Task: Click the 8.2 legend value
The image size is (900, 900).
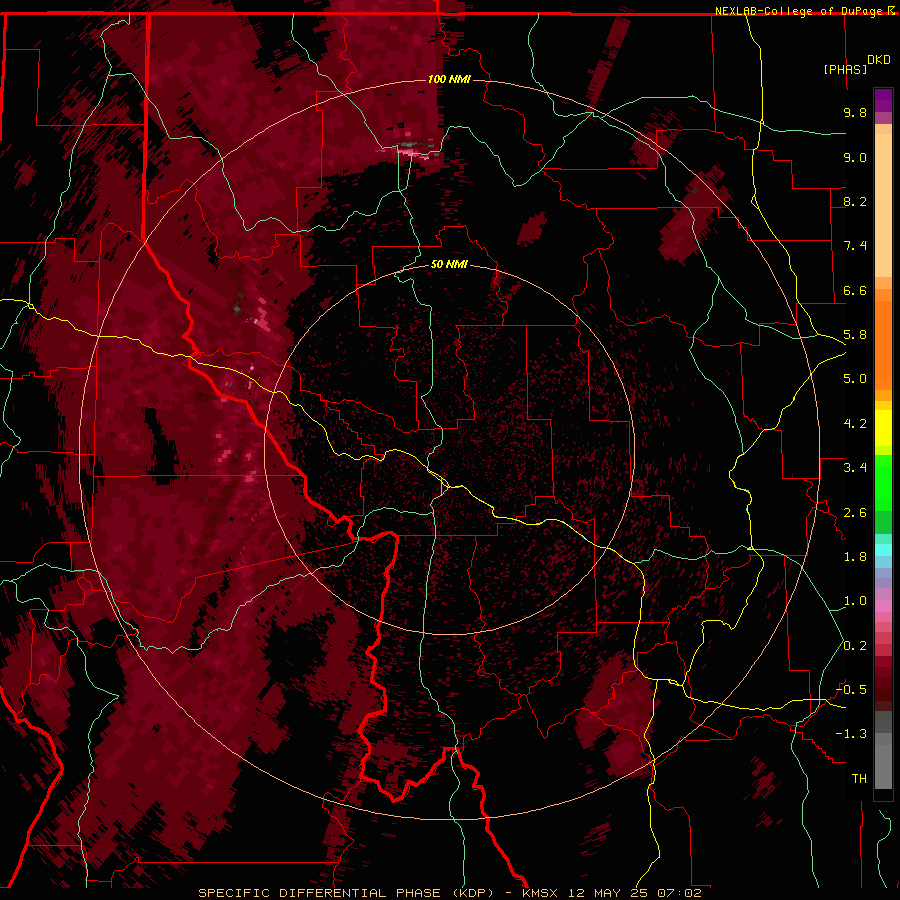Action: pos(855,201)
